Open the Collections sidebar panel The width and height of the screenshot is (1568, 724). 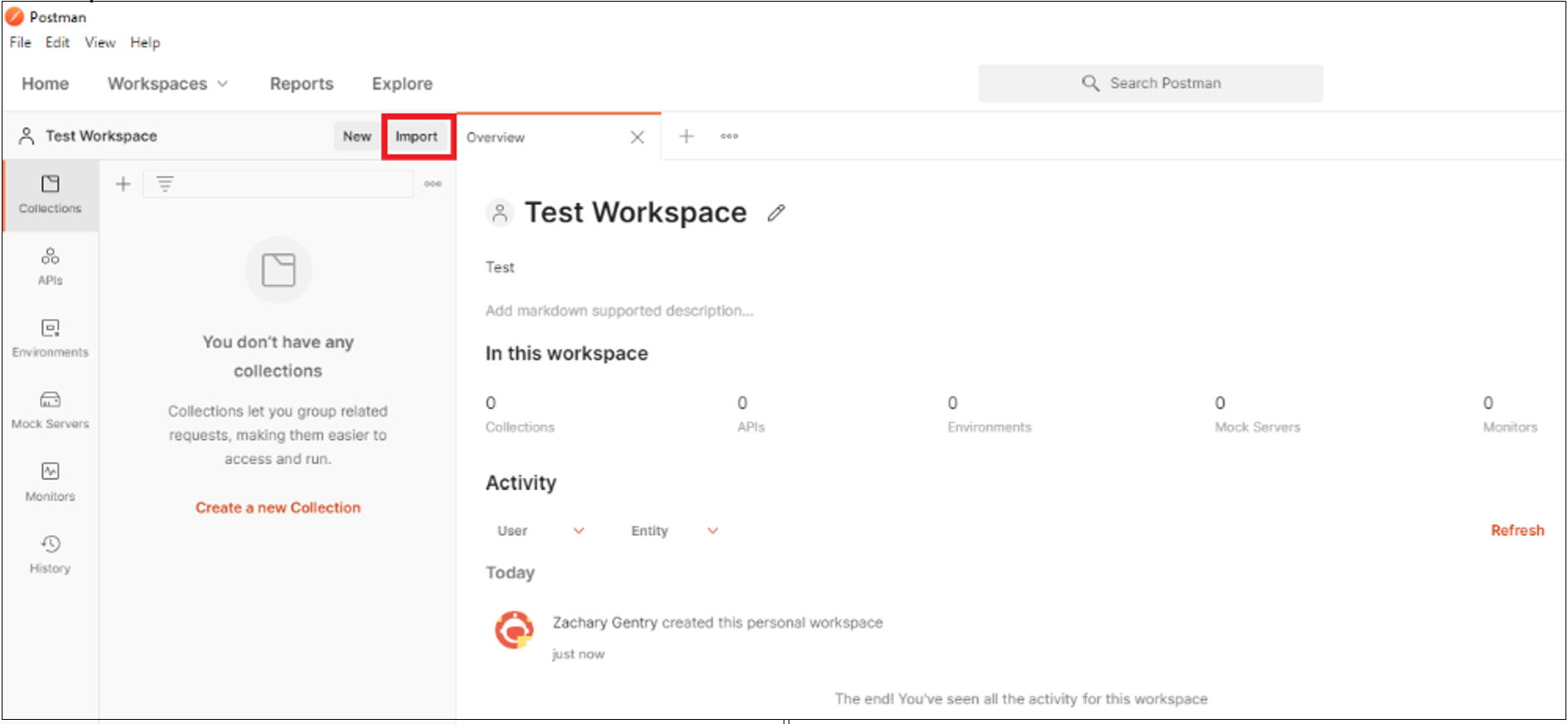50,195
